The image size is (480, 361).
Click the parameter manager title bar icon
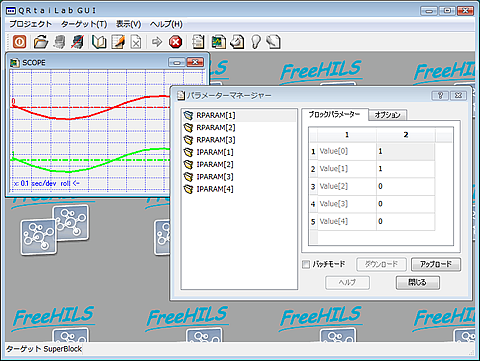181,96
